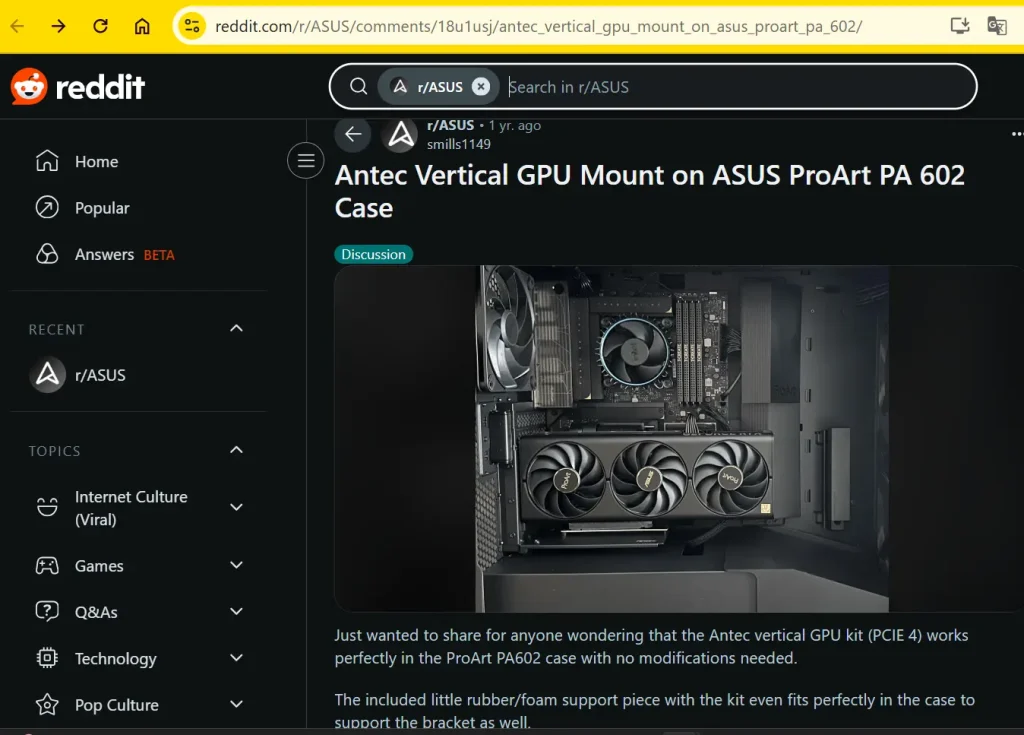Viewport: 1024px width, 735px height.
Task: Expand the Games topic
Action: 236,565
